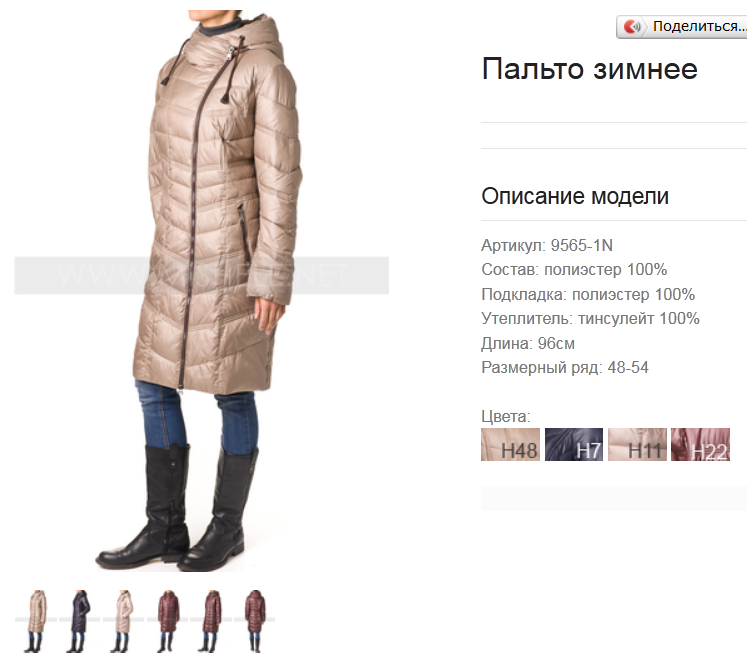Click the Размерный ряд 48-54 line
This screenshot has height=658, width=747.
coord(565,367)
